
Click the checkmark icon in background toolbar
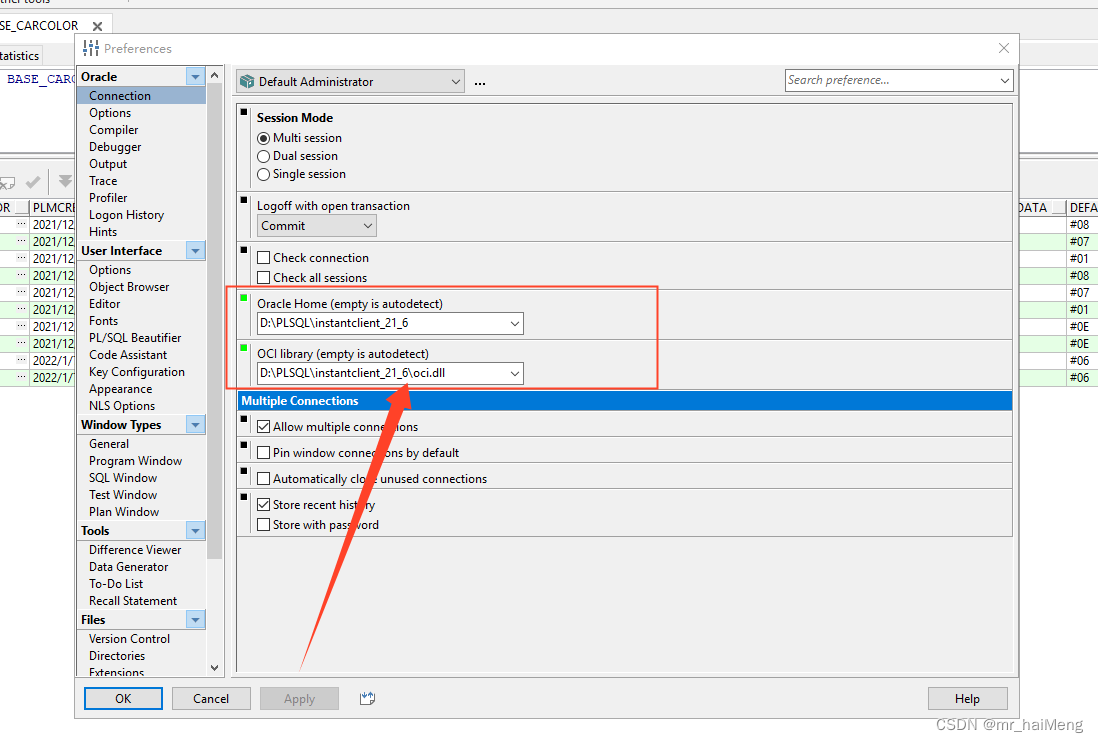point(33,182)
